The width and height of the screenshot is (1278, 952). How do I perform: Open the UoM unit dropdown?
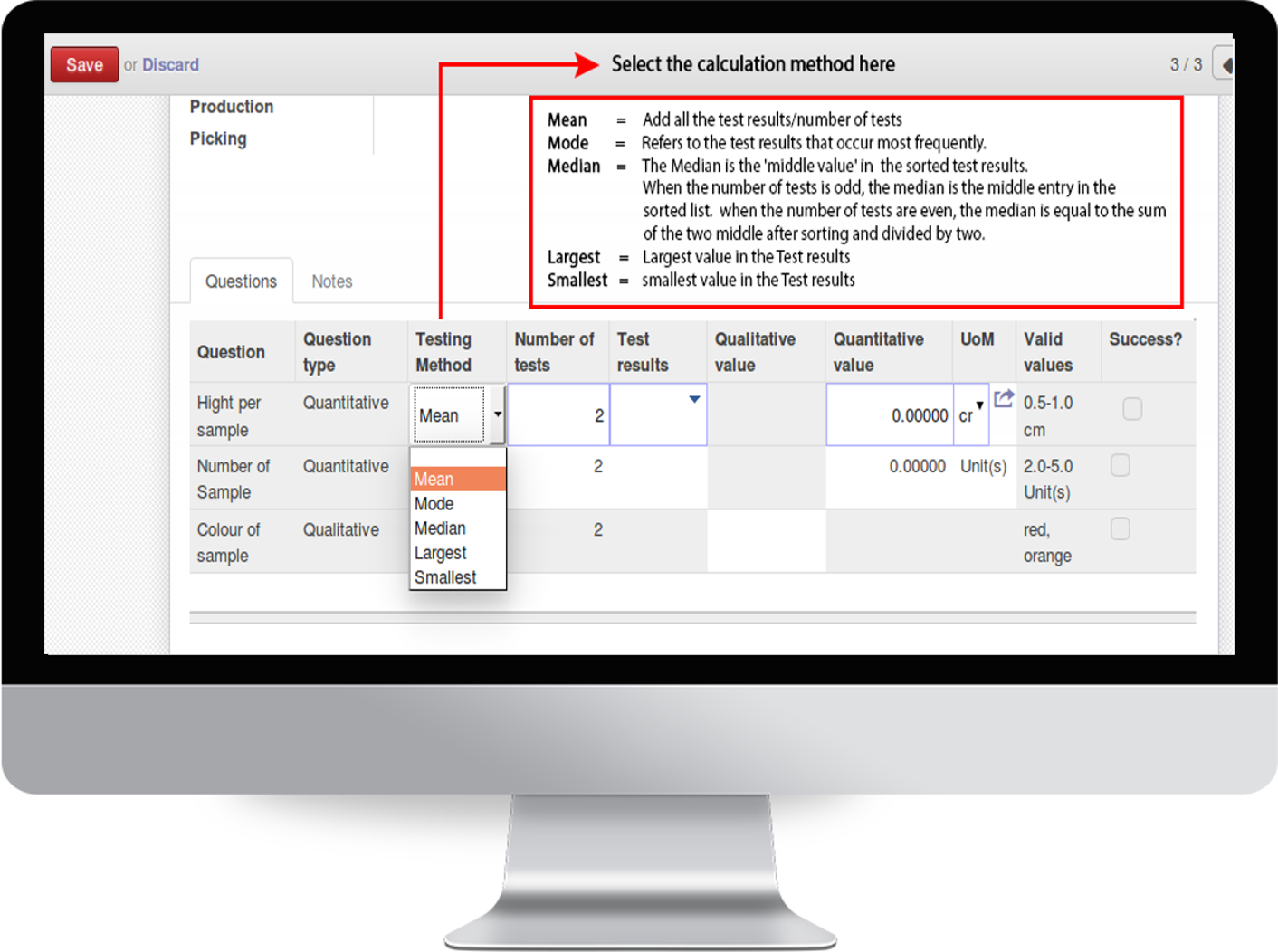[971, 414]
